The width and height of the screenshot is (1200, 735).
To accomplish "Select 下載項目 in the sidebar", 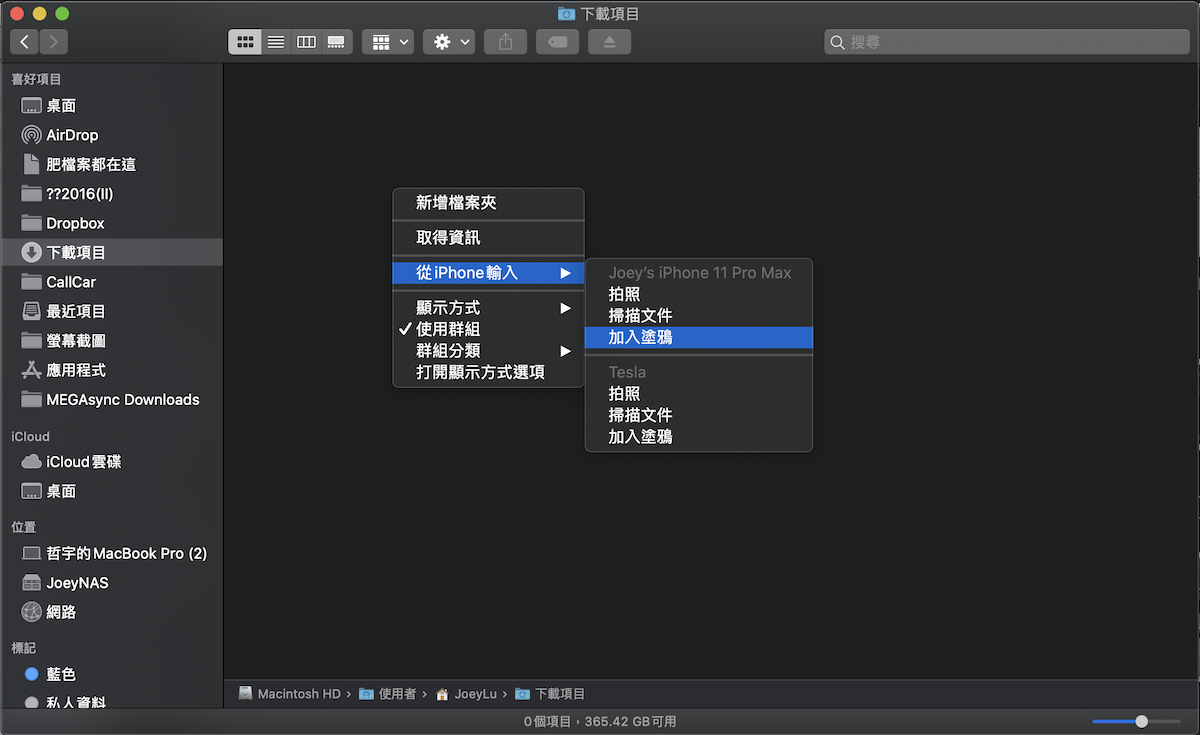I will [x=111, y=252].
